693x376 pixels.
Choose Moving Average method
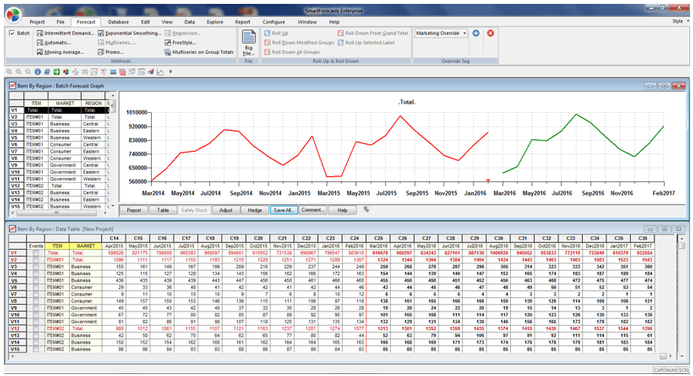click(61, 52)
